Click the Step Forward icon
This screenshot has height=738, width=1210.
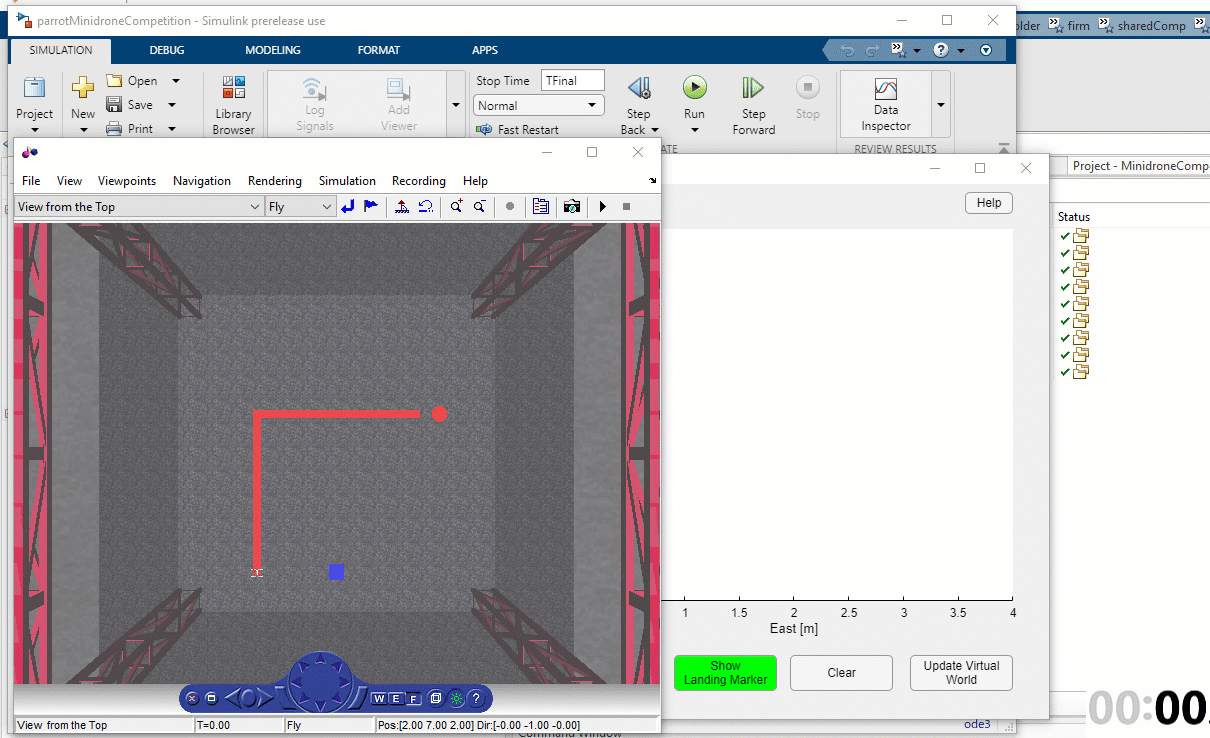point(753,88)
